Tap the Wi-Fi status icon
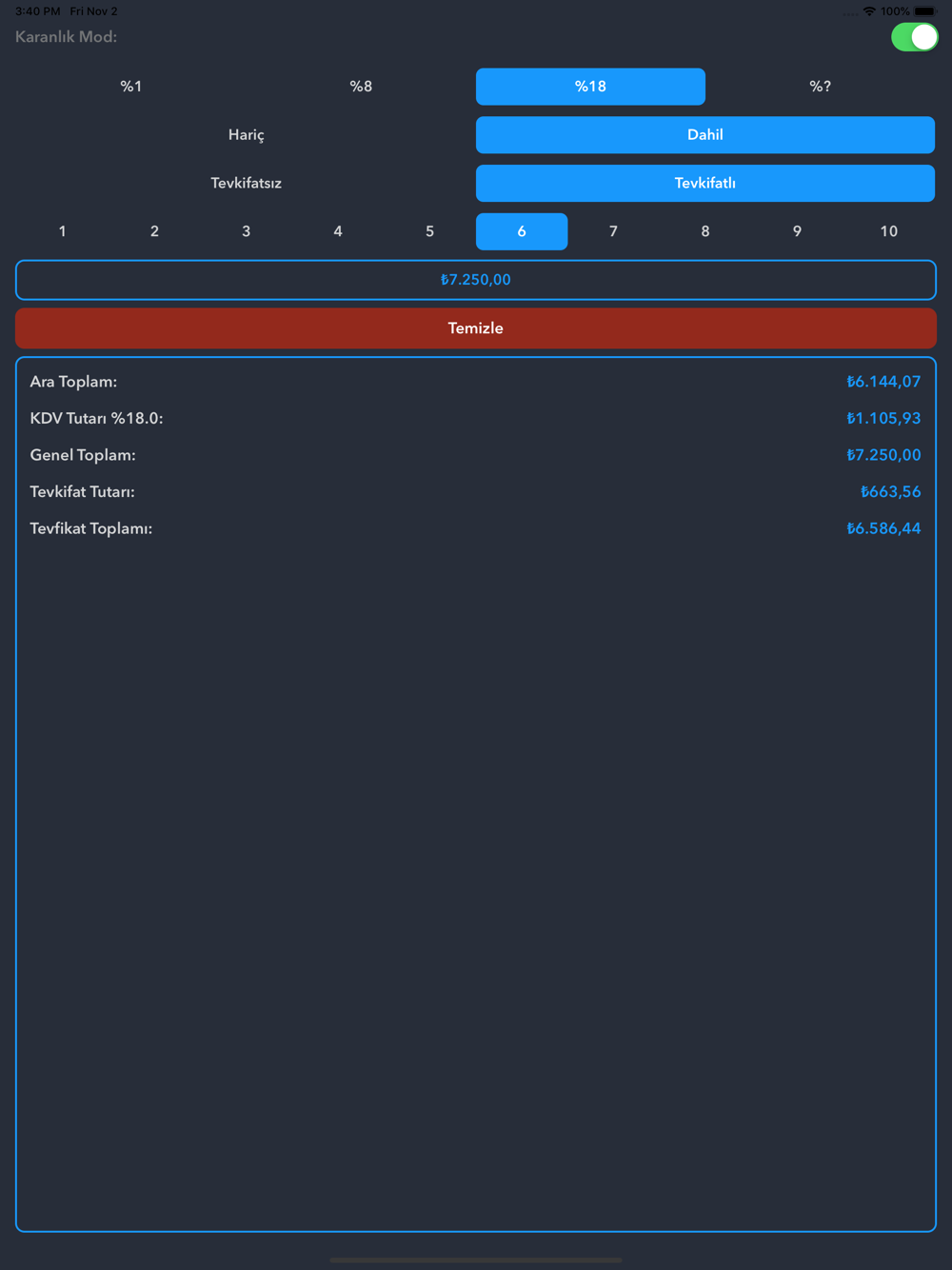 [x=869, y=11]
